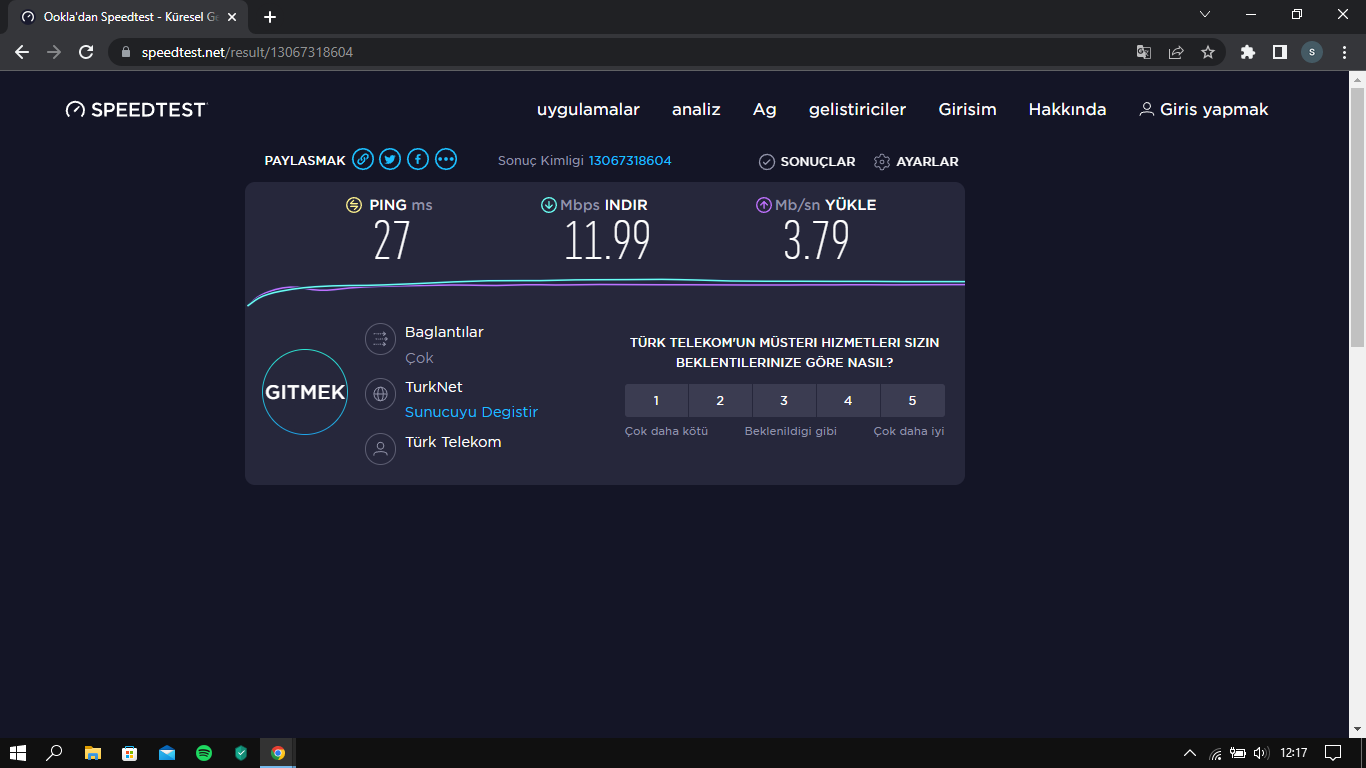The height and width of the screenshot is (768, 1366).
Task: Share result on Twitter
Action: [390, 159]
